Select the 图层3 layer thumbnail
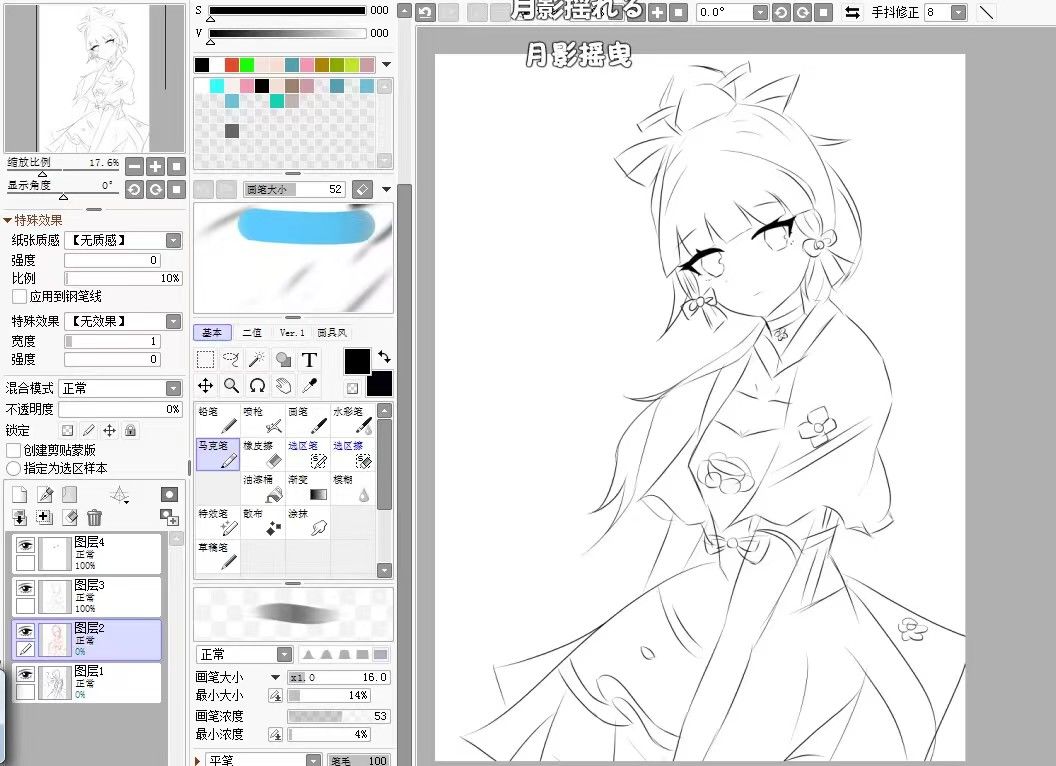 pos(55,596)
